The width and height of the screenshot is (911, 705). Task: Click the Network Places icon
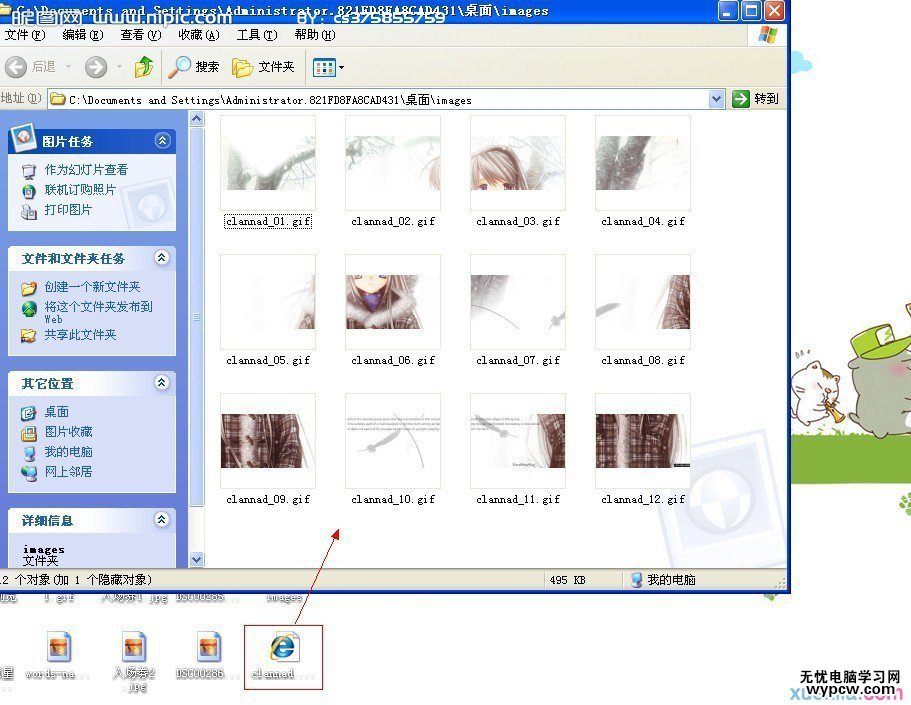click(x=28, y=473)
